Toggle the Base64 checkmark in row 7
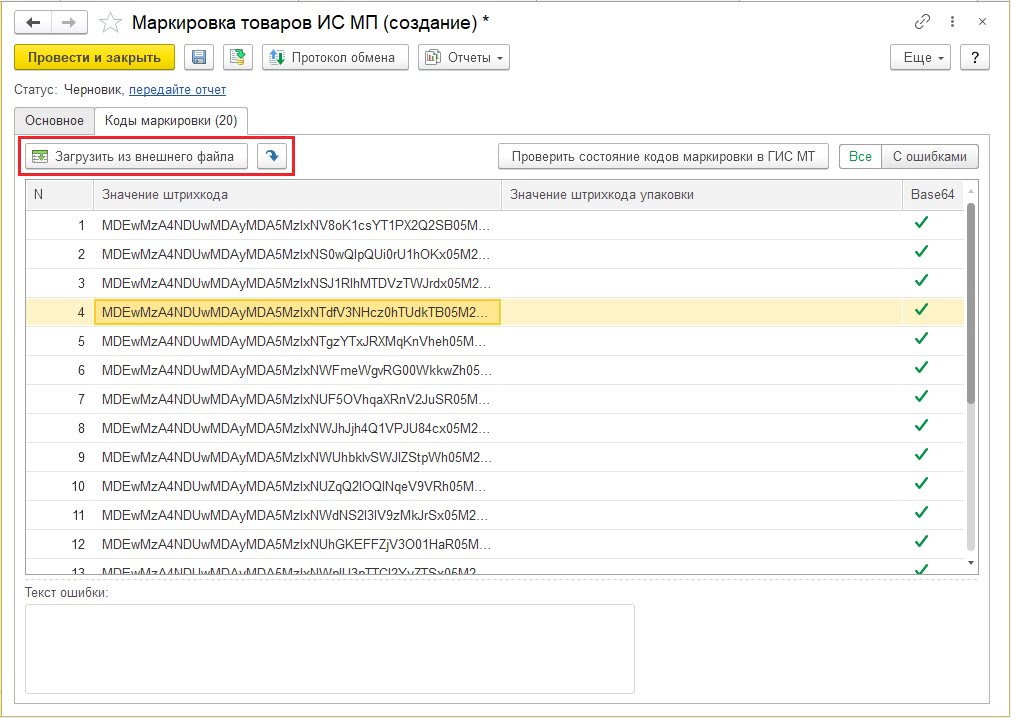Image resolution: width=1011 pixels, height=718 pixels. 921,397
